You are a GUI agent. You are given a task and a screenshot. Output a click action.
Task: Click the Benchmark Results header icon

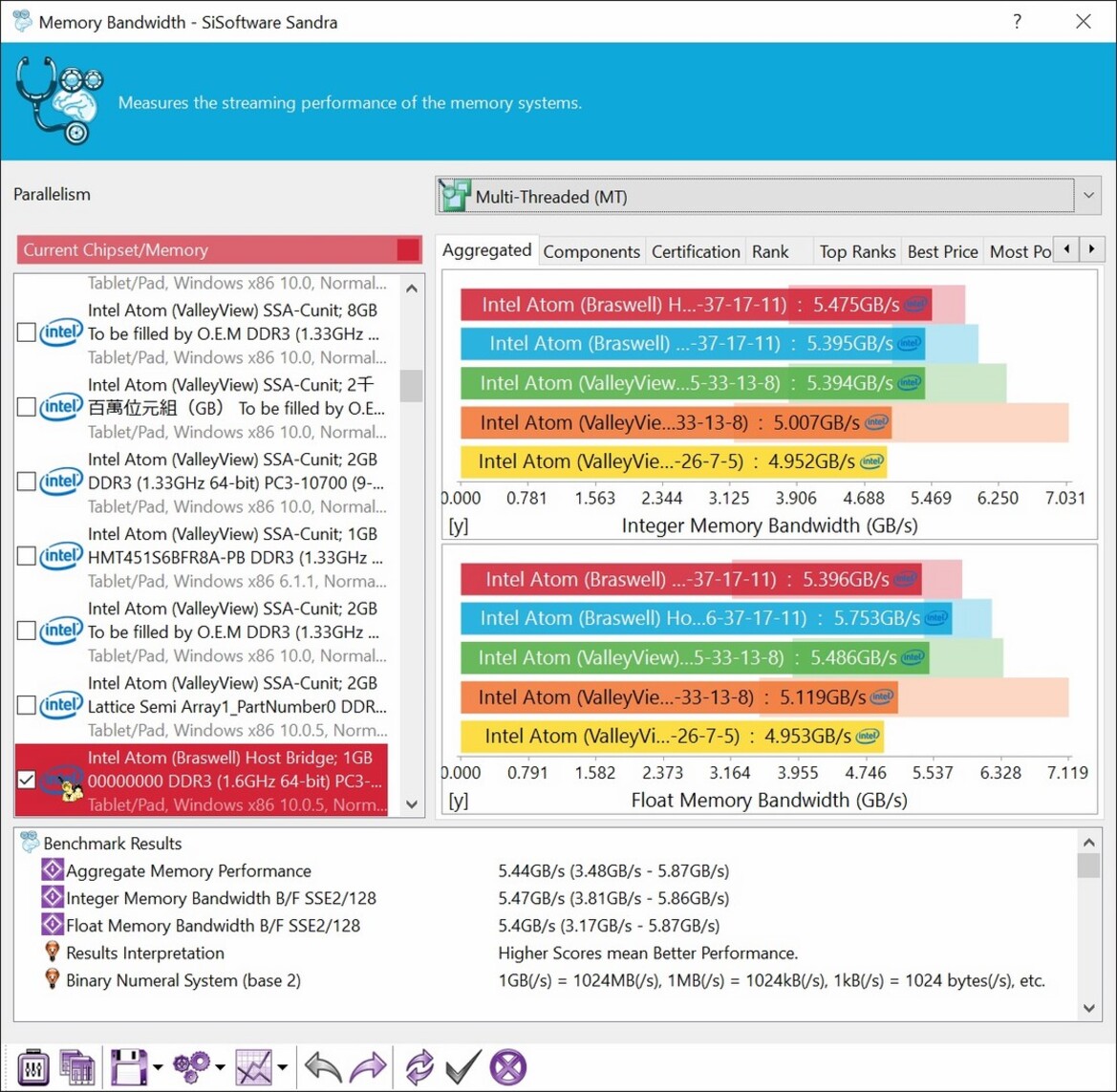30,842
